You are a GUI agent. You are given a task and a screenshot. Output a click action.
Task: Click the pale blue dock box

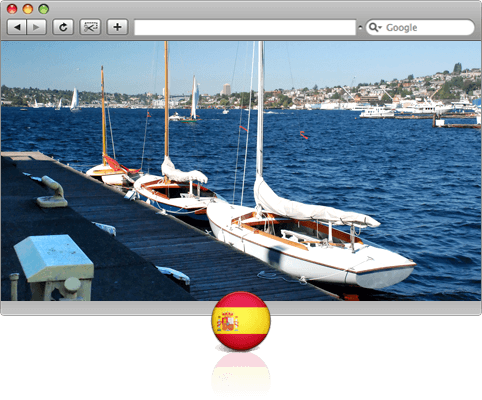[x=53, y=267]
